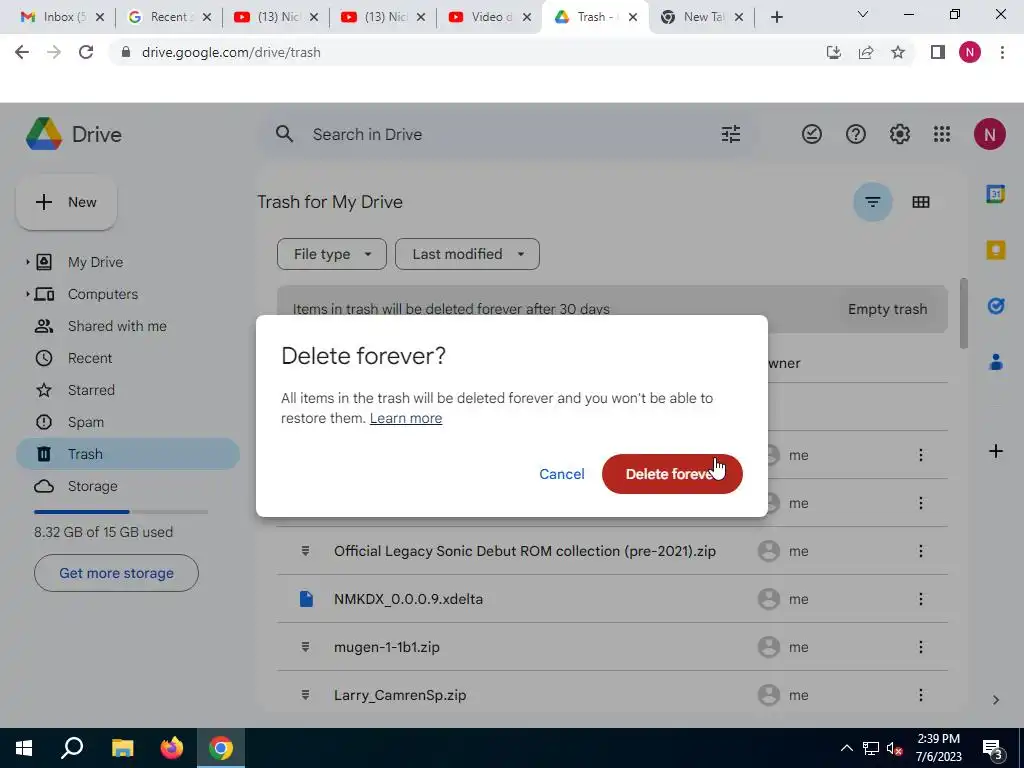1024x768 pixels.
Task: Click the file list scrollbar
Action: click(x=963, y=313)
